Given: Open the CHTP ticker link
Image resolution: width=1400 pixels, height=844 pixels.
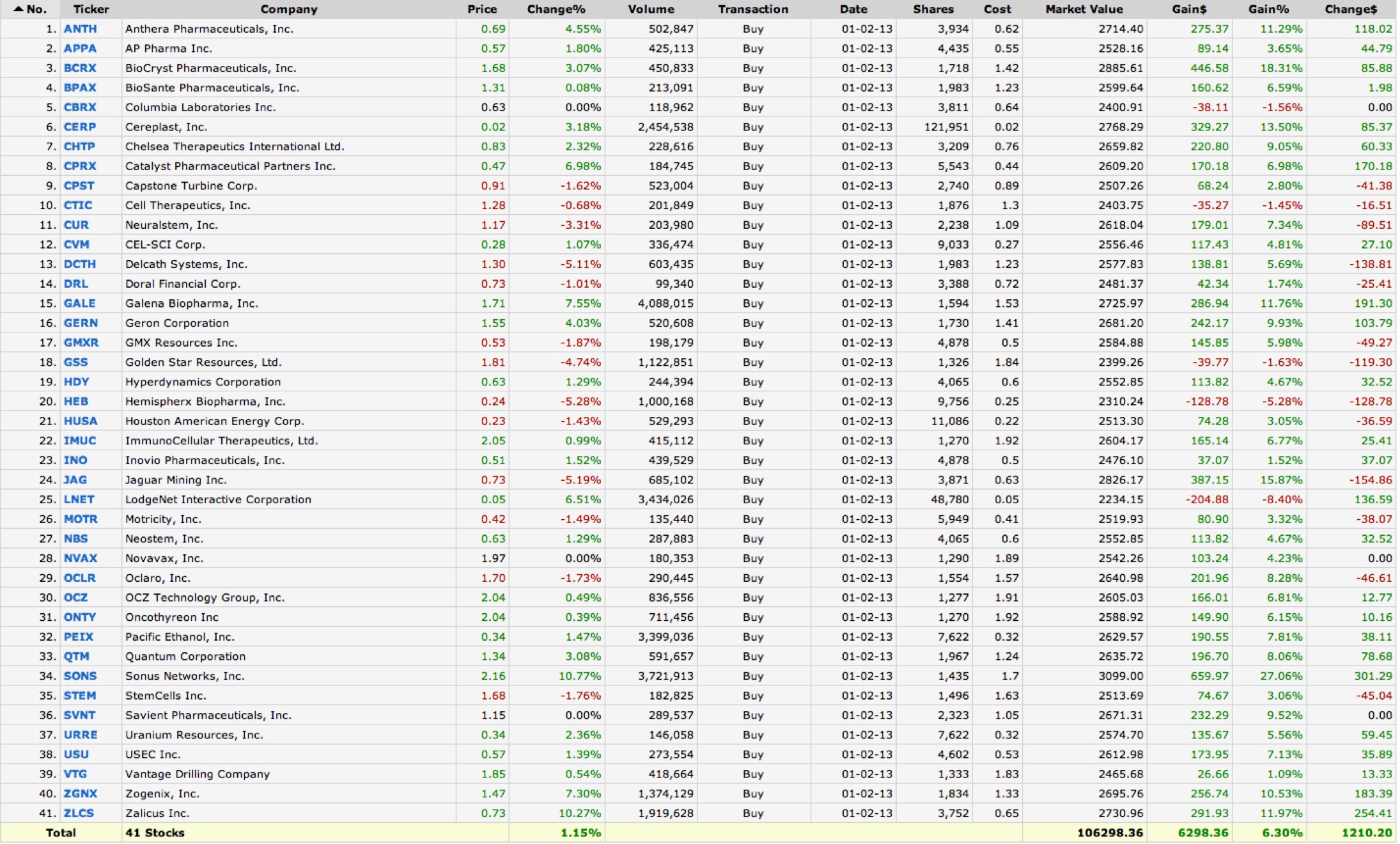Looking at the screenshot, I should [79, 146].
